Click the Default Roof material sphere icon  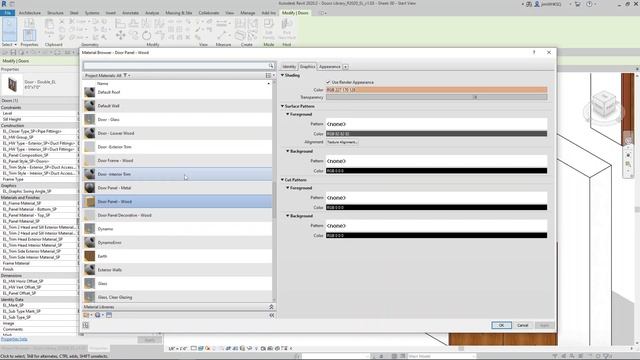coord(90,92)
